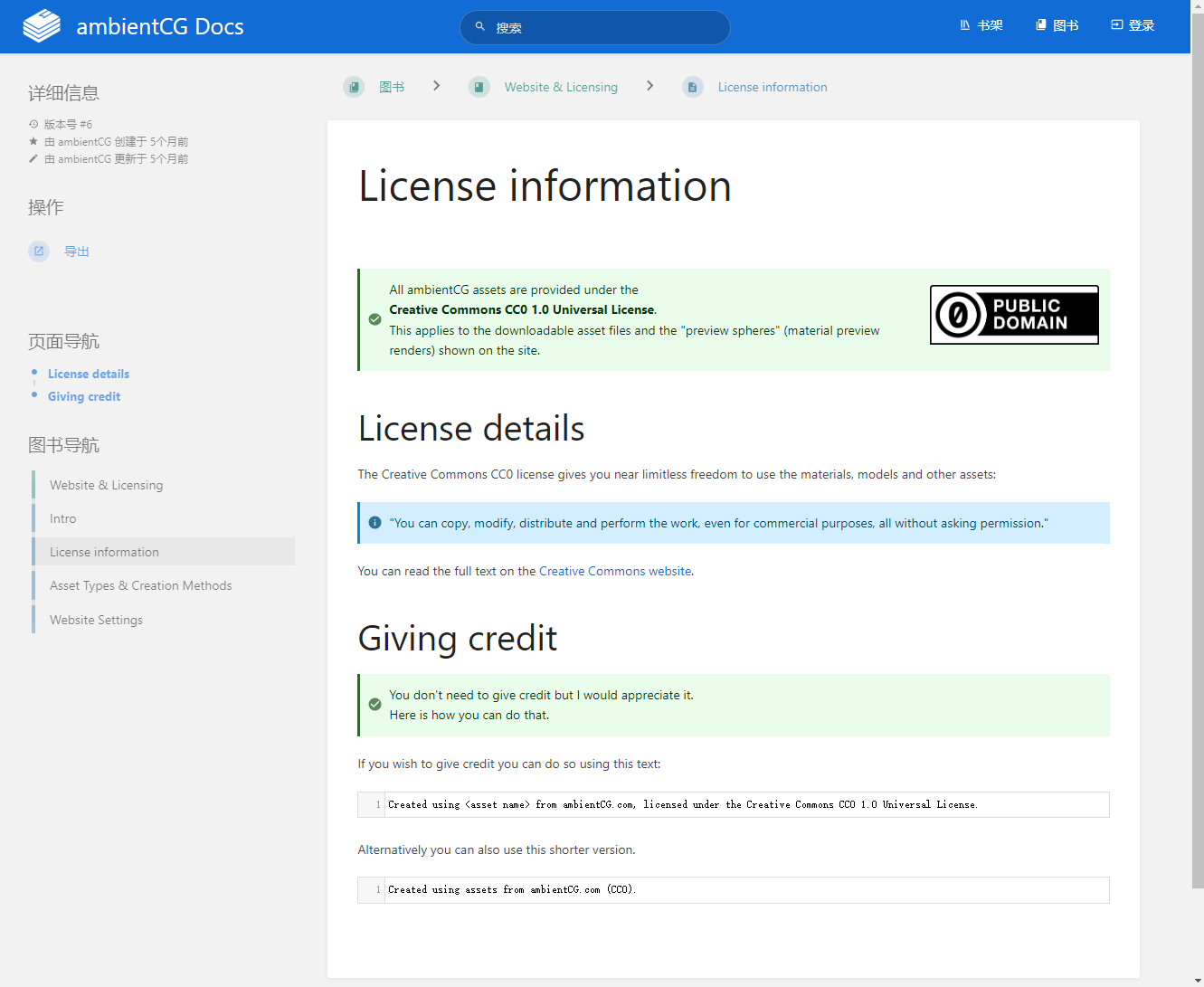
Task: Click the 导出 export icon
Action: point(39,251)
